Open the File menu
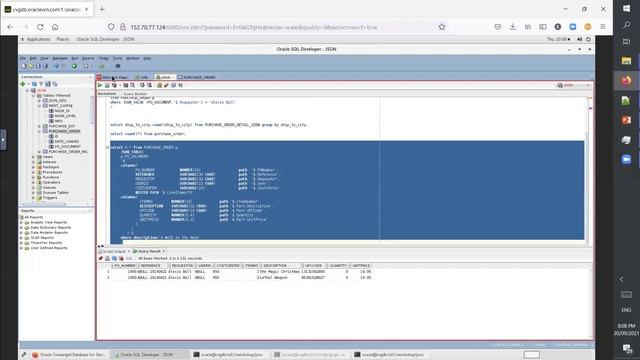The image size is (640, 360). [23, 58]
